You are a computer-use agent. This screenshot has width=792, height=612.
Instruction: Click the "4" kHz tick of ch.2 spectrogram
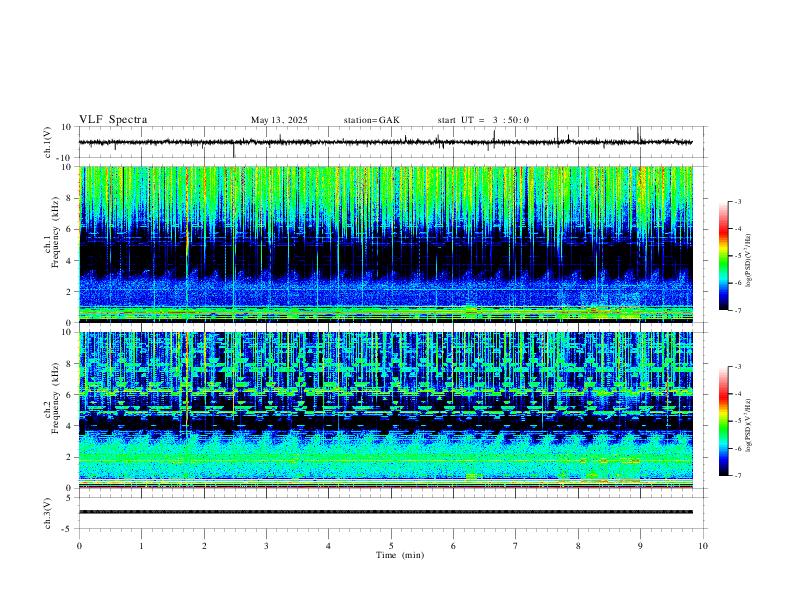coord(70,426)
